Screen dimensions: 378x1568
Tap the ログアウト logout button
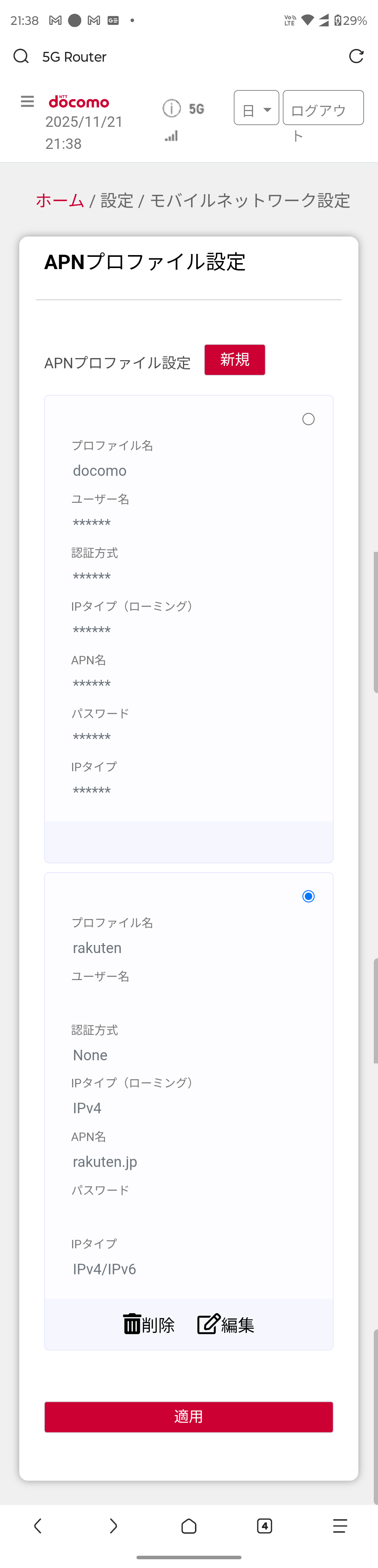323,108
